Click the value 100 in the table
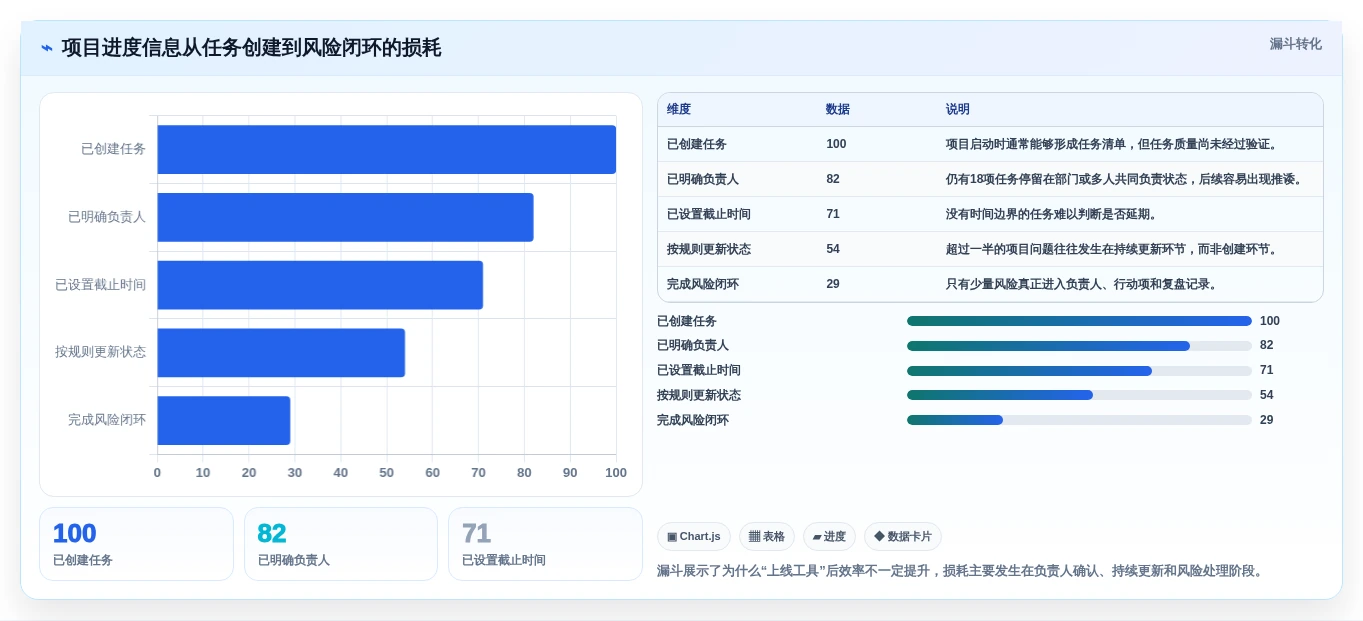This screenshot has width=1363, height=621. coord(836,144)
